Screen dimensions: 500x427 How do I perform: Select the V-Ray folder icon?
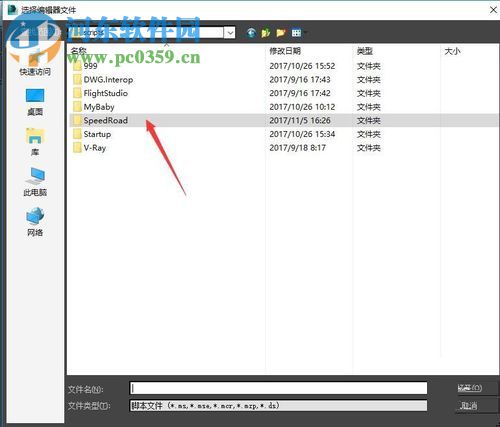(77, 148)
